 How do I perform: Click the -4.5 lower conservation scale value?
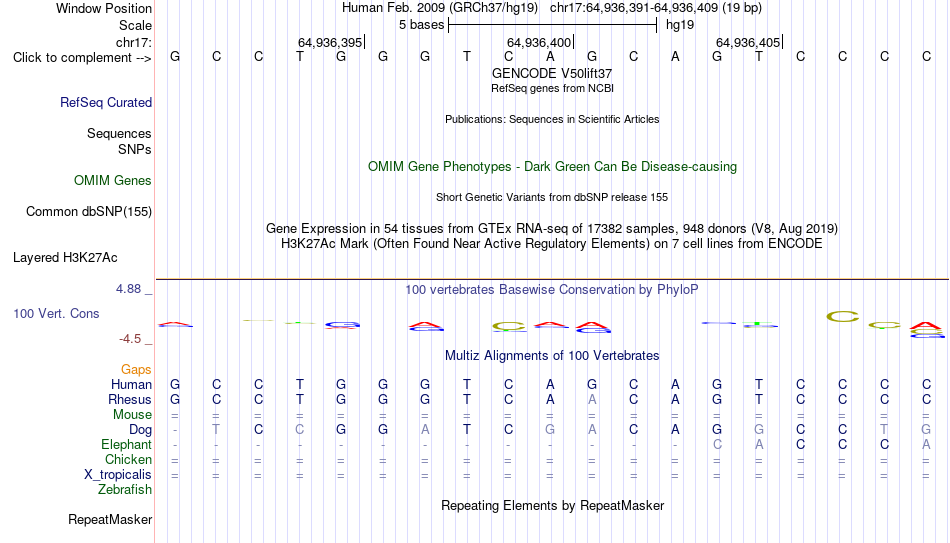coord(130,339)
